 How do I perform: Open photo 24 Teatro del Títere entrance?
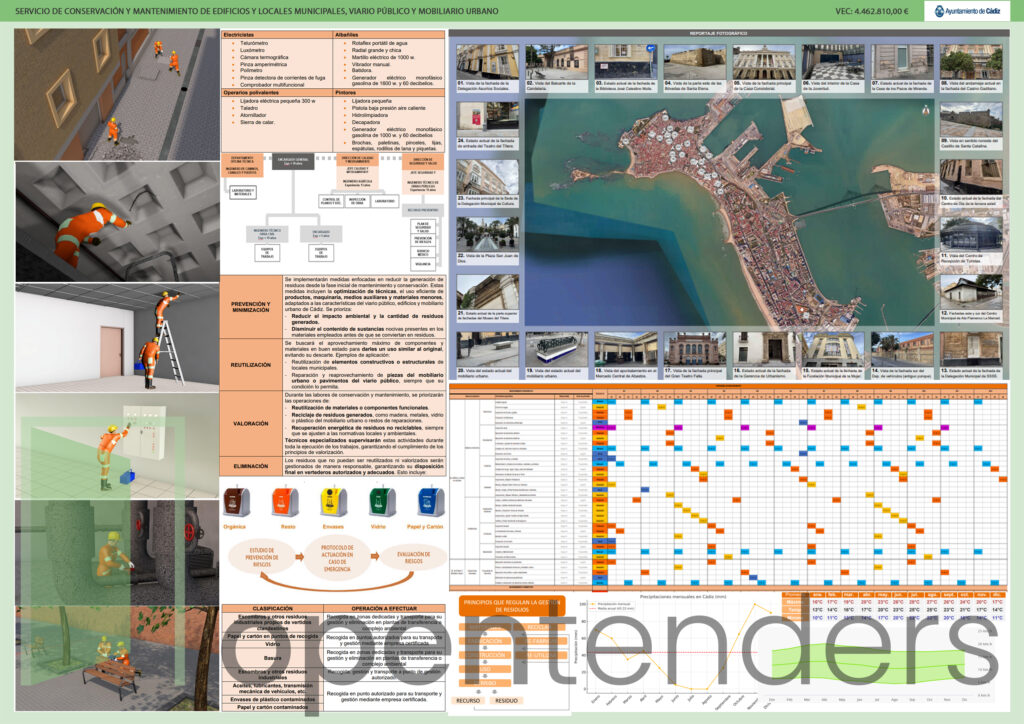pyautogui.click(x=487, y=119)
